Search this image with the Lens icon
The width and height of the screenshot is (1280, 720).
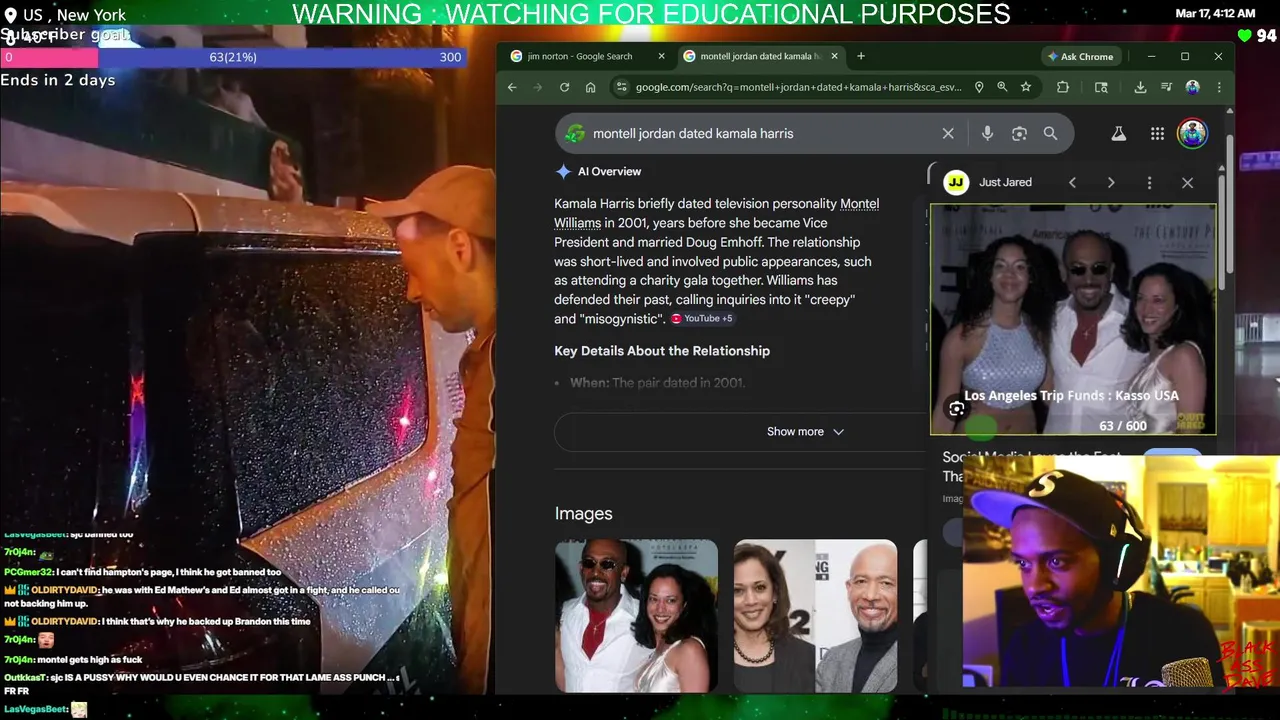point(956,408)
